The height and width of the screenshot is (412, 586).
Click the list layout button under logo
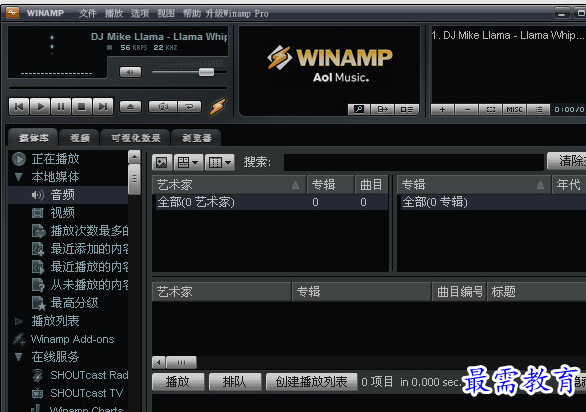[x=406, y=110]
